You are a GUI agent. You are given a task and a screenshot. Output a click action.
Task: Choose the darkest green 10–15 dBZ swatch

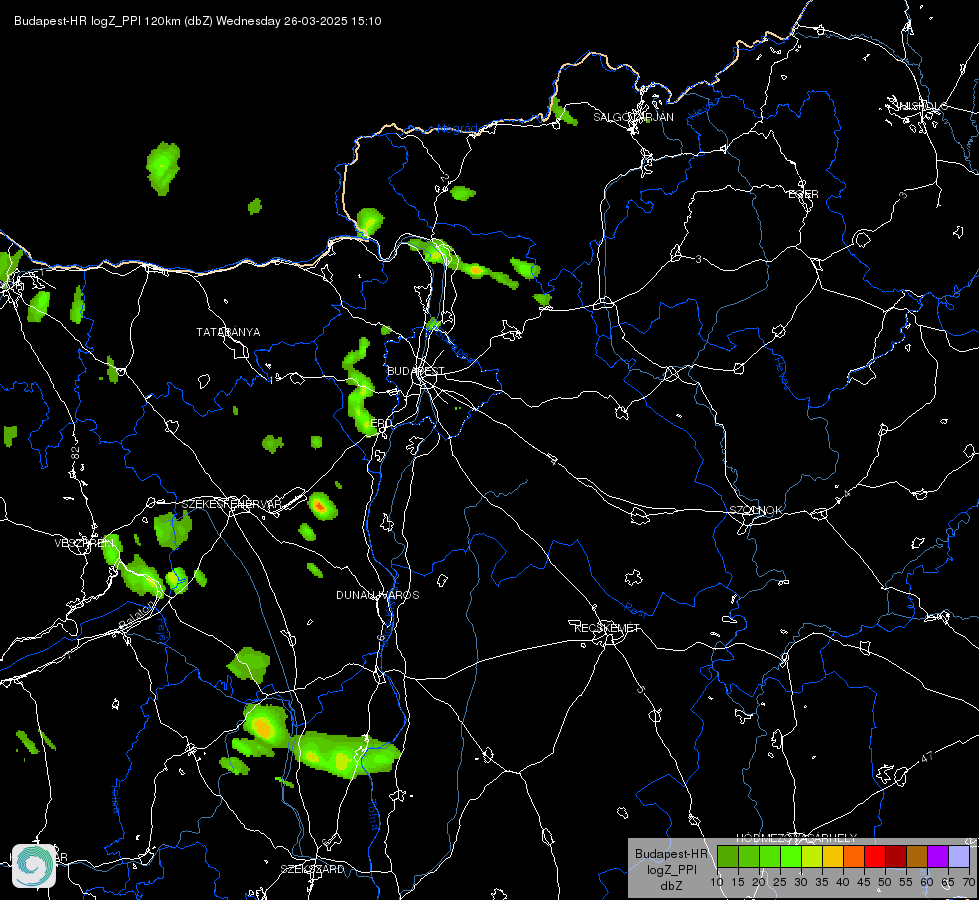click(728, 856)
